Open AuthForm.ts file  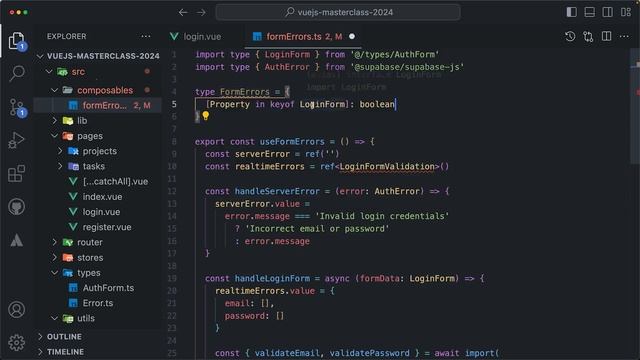98,288
